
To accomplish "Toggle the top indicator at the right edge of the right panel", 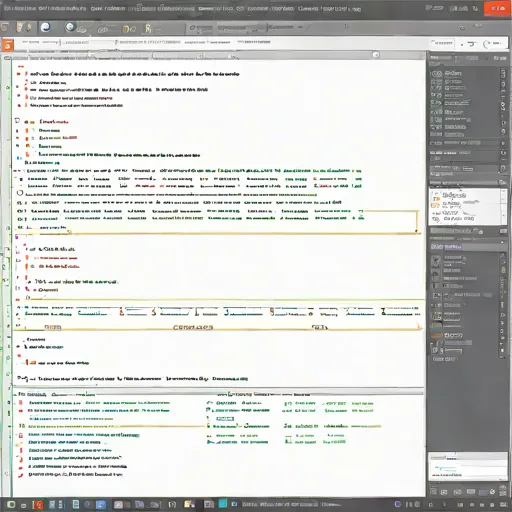I will click(503, 73).
